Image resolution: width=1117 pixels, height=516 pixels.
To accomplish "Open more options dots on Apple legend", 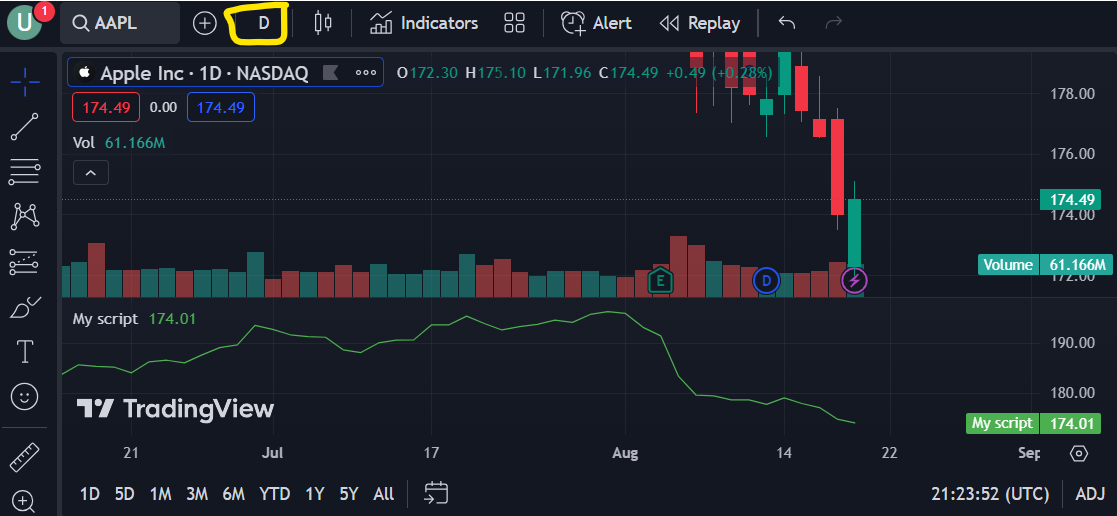I will point(365,72).
